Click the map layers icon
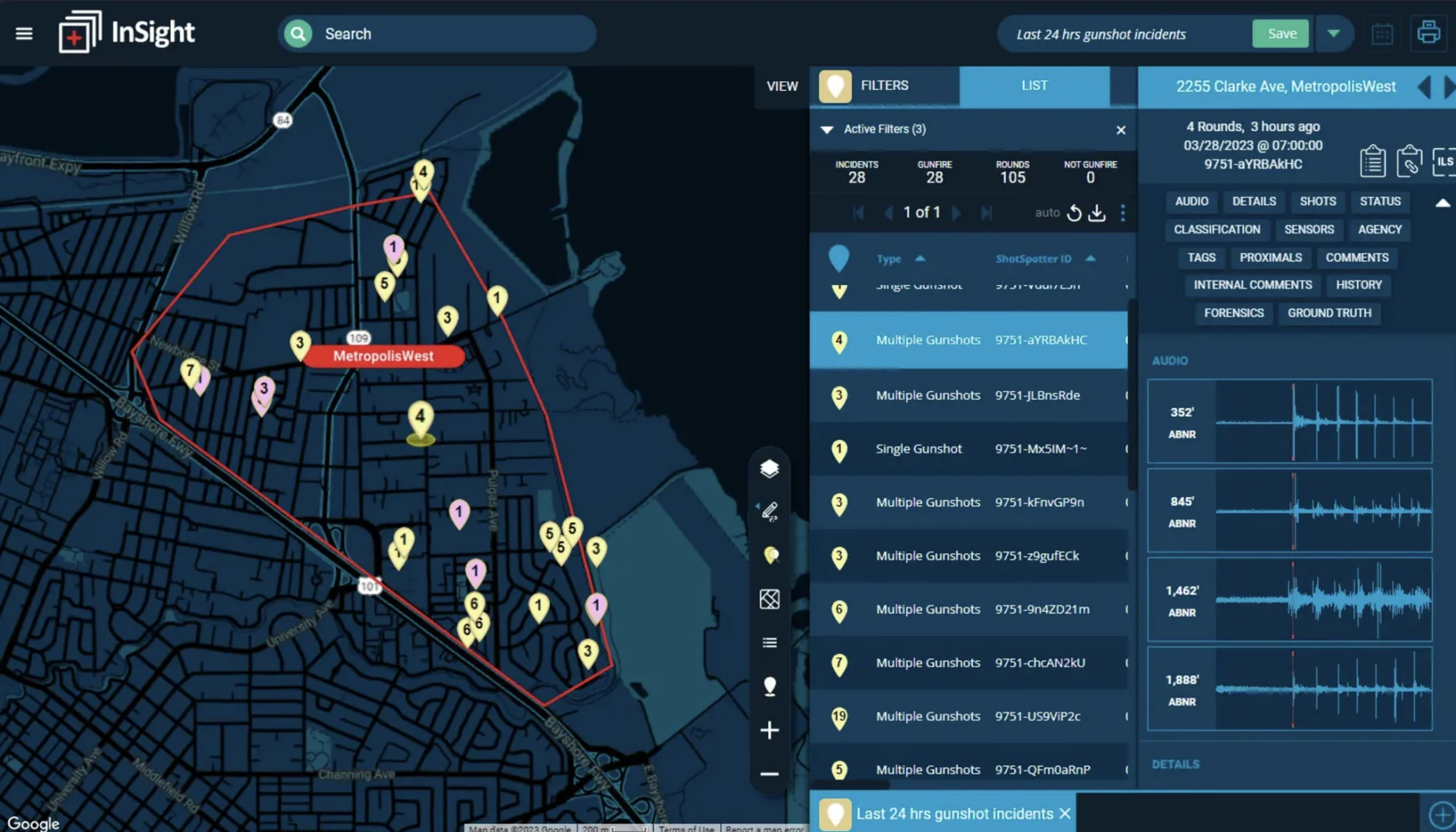The width and height of the screenshot is (1456, 832). pyautogui.click(x=769, y=468)
